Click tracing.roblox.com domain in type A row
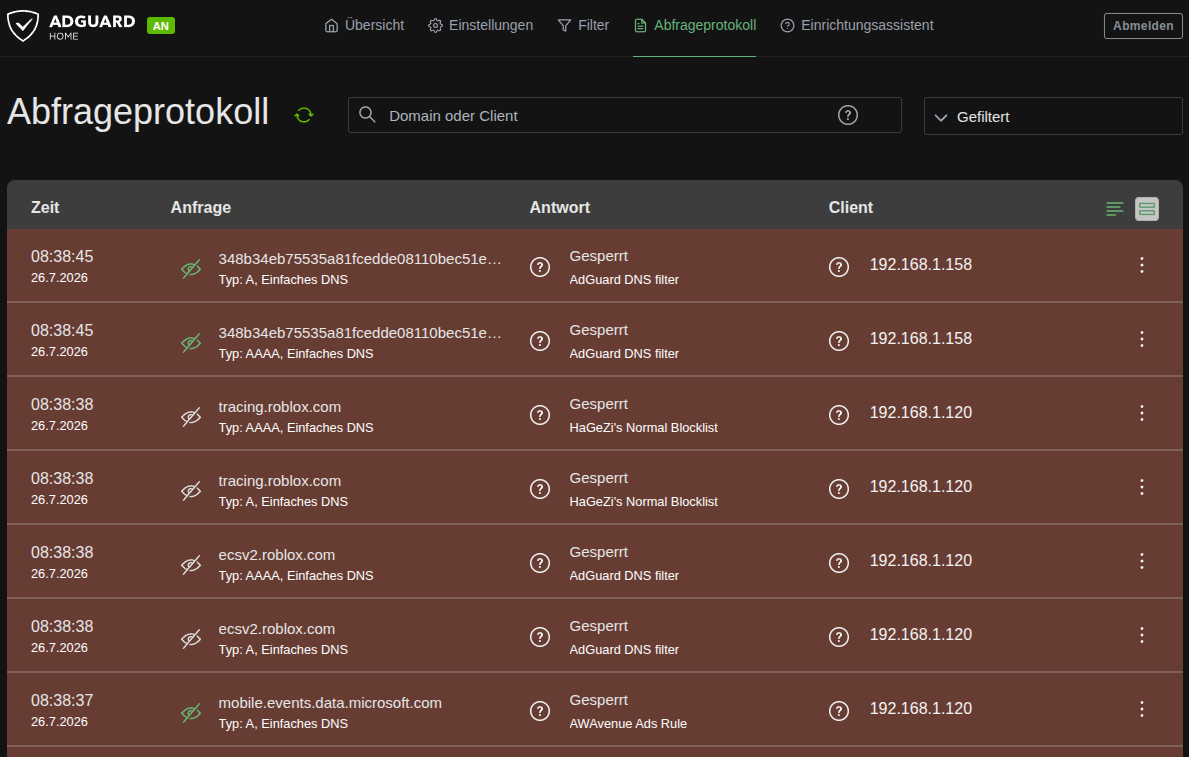 [280, 481]
